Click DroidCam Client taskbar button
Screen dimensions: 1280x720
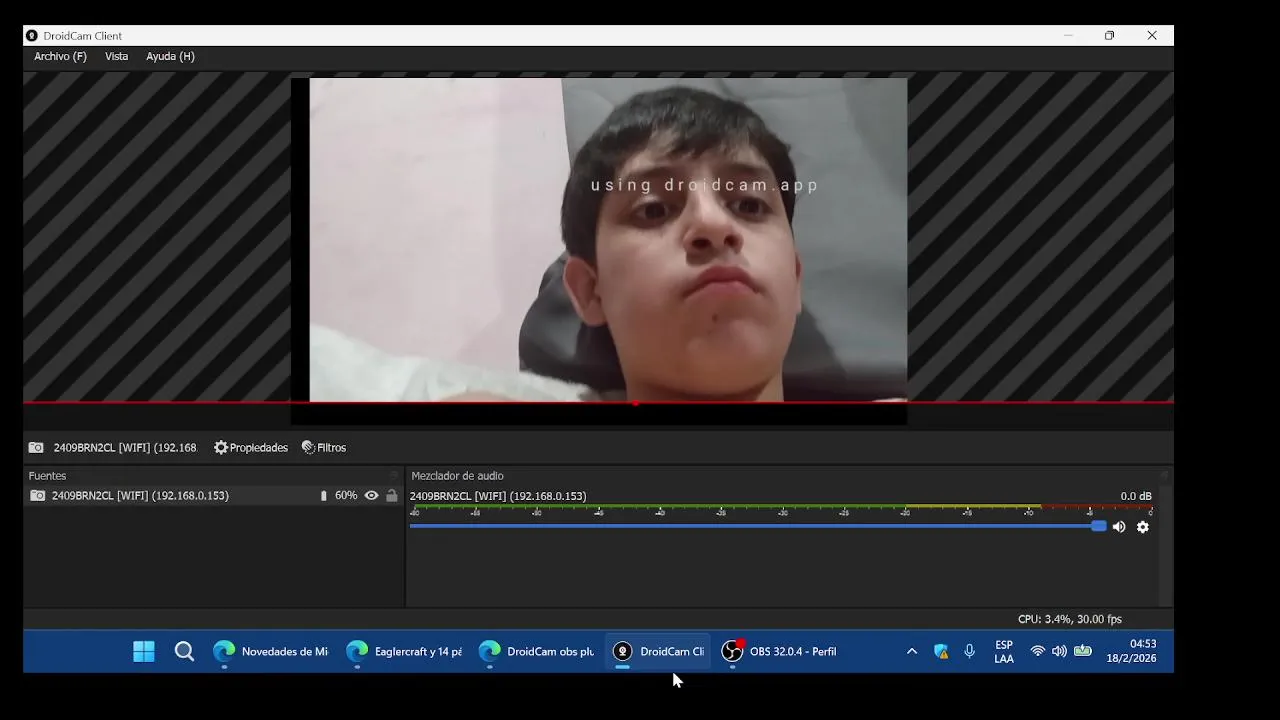658,652
